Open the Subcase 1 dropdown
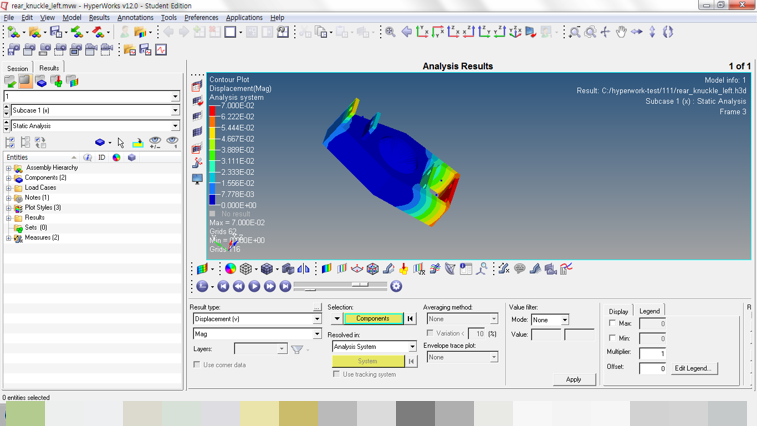 [175, 111]
